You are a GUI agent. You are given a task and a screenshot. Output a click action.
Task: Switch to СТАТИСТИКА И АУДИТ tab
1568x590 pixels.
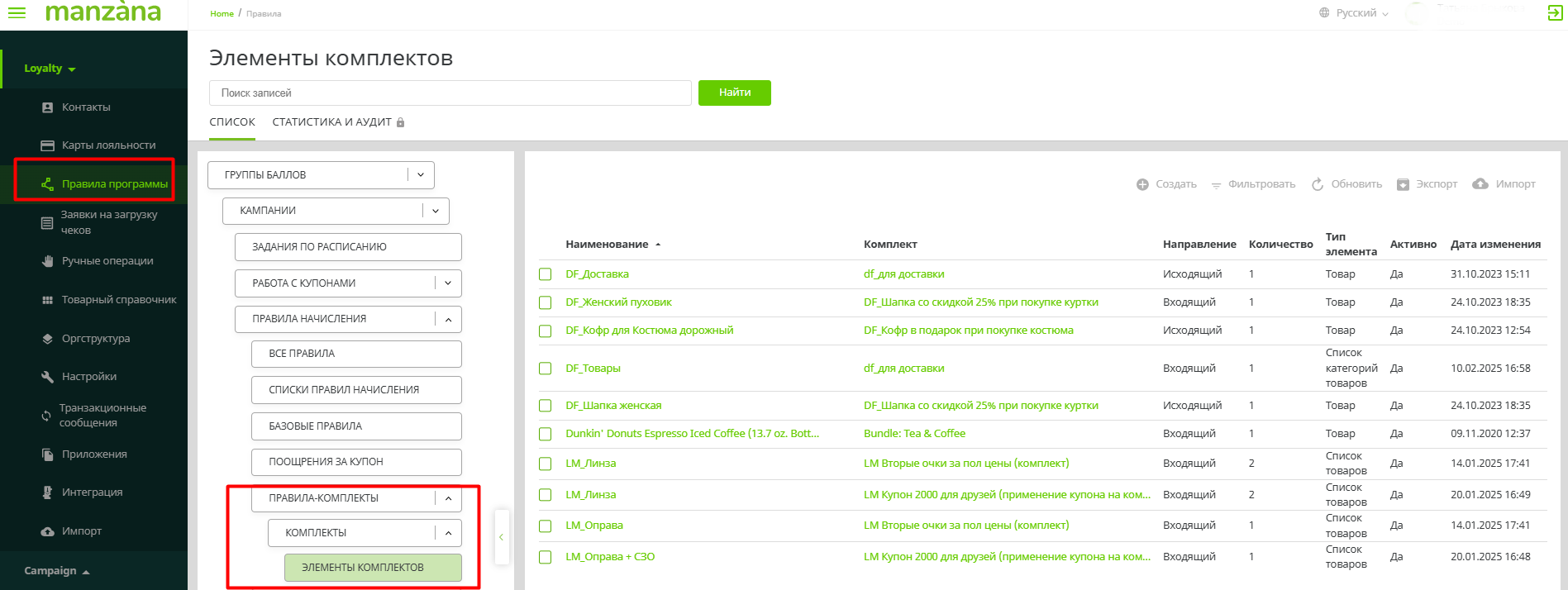click(332, 122)
